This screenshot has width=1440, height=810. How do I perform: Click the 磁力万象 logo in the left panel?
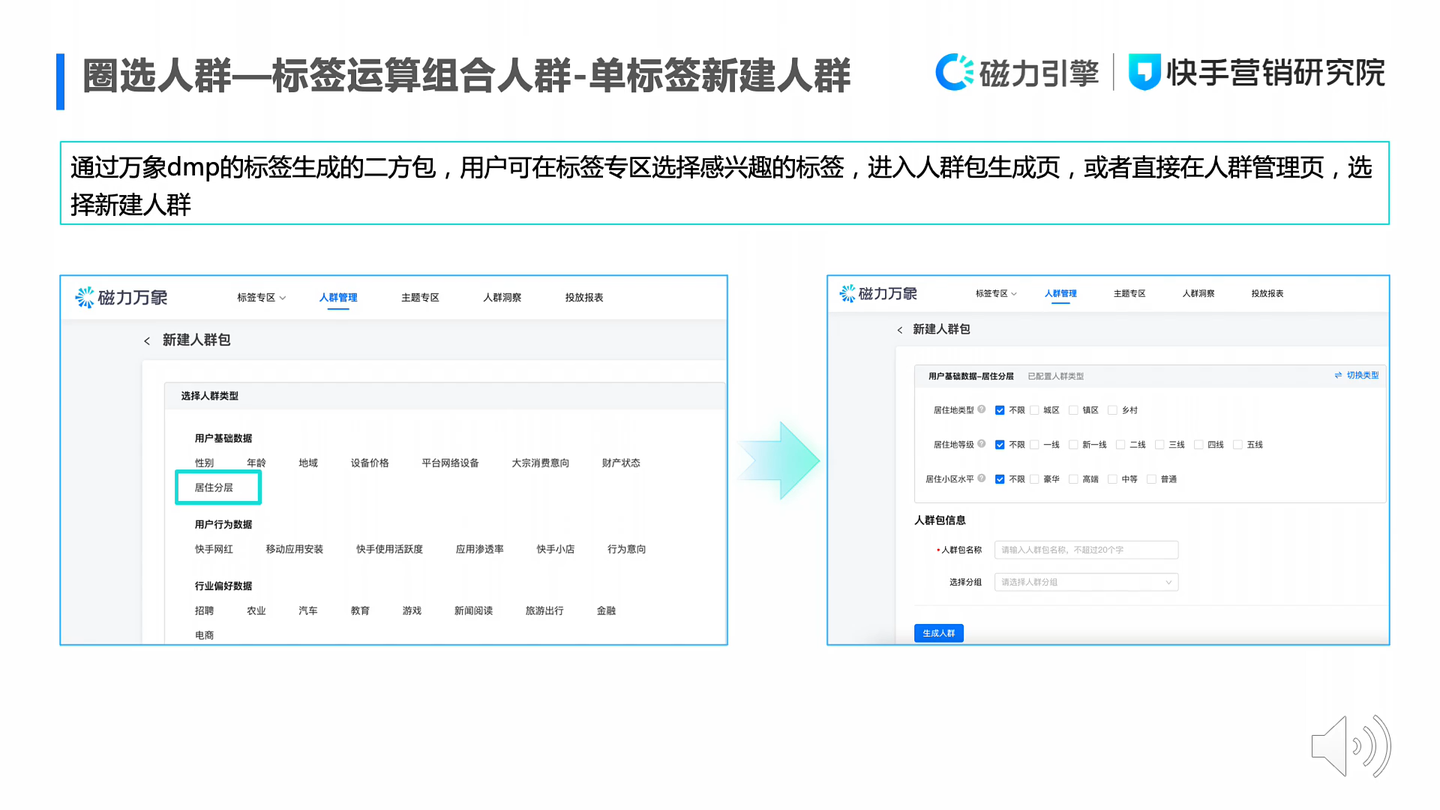click(x=121, y=297)
